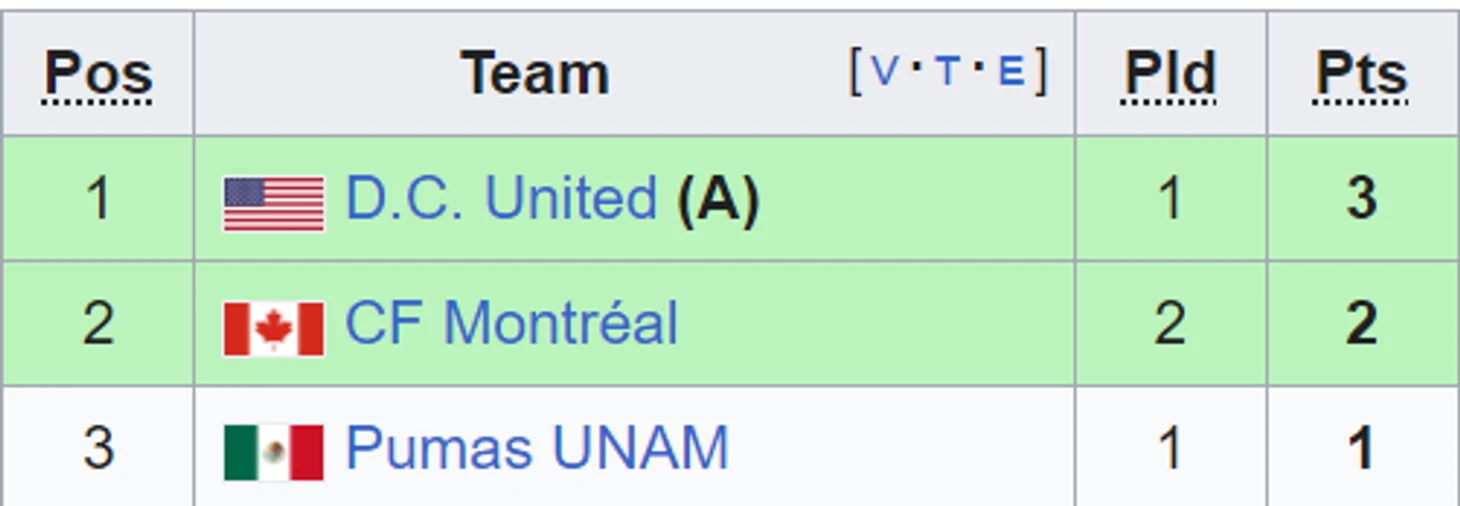Select the (A) advancement marker

[x=718, y=199]
